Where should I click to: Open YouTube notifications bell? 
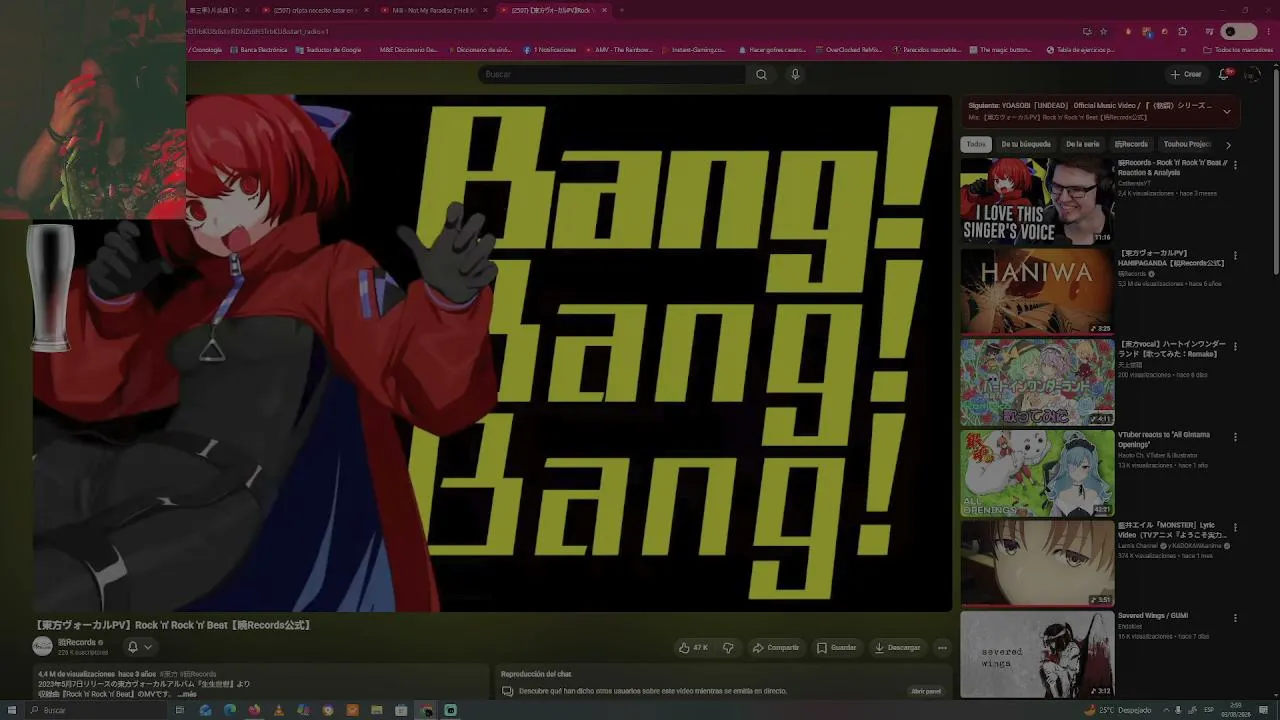tap(1224, 74)
